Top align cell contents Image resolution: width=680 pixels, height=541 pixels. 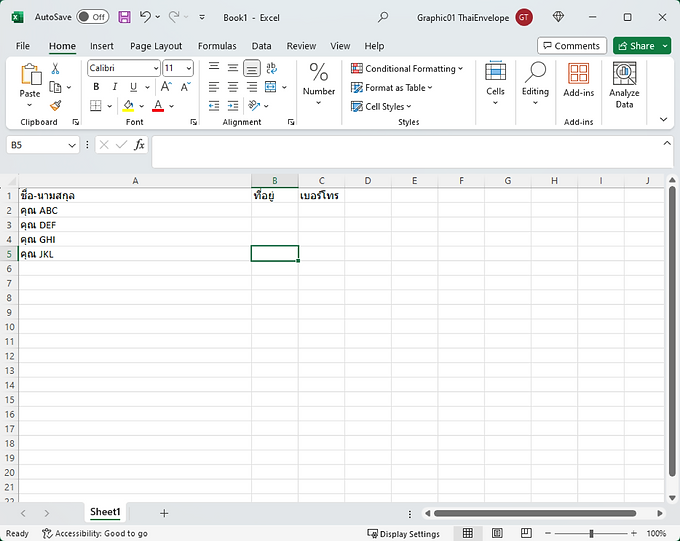tap(214, 67)
